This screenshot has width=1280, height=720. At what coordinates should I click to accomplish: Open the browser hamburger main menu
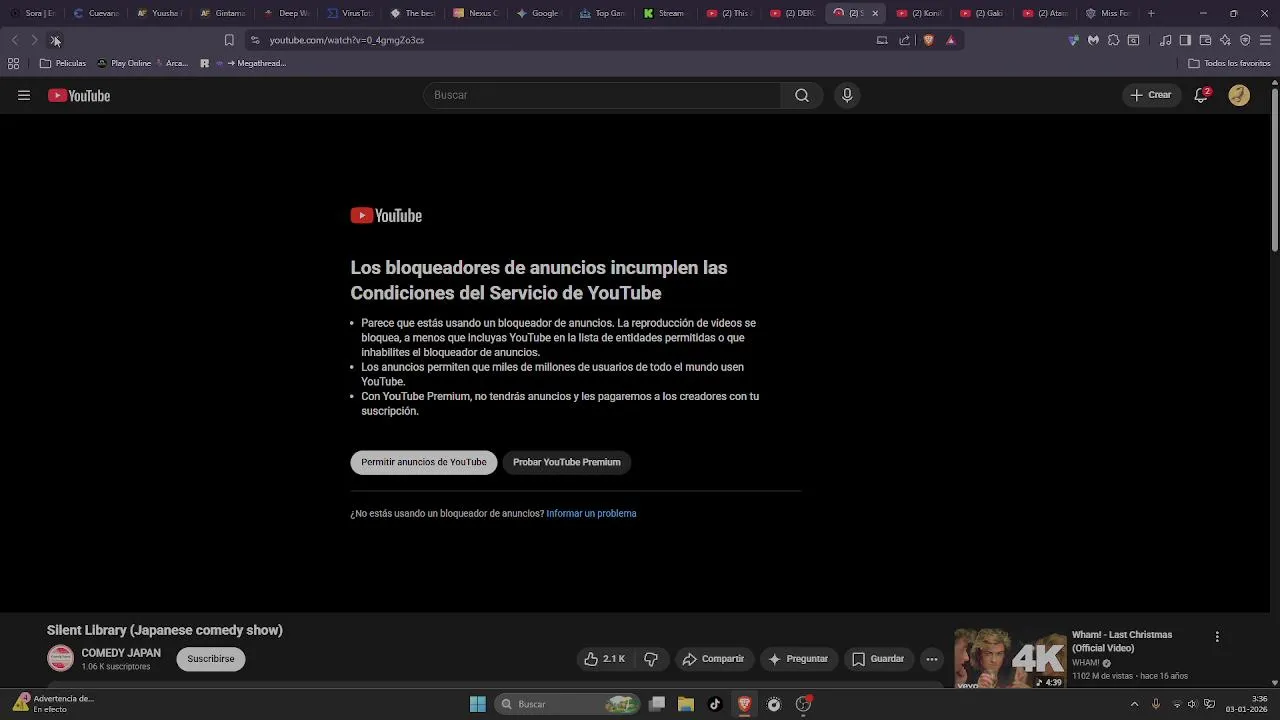1266,40
